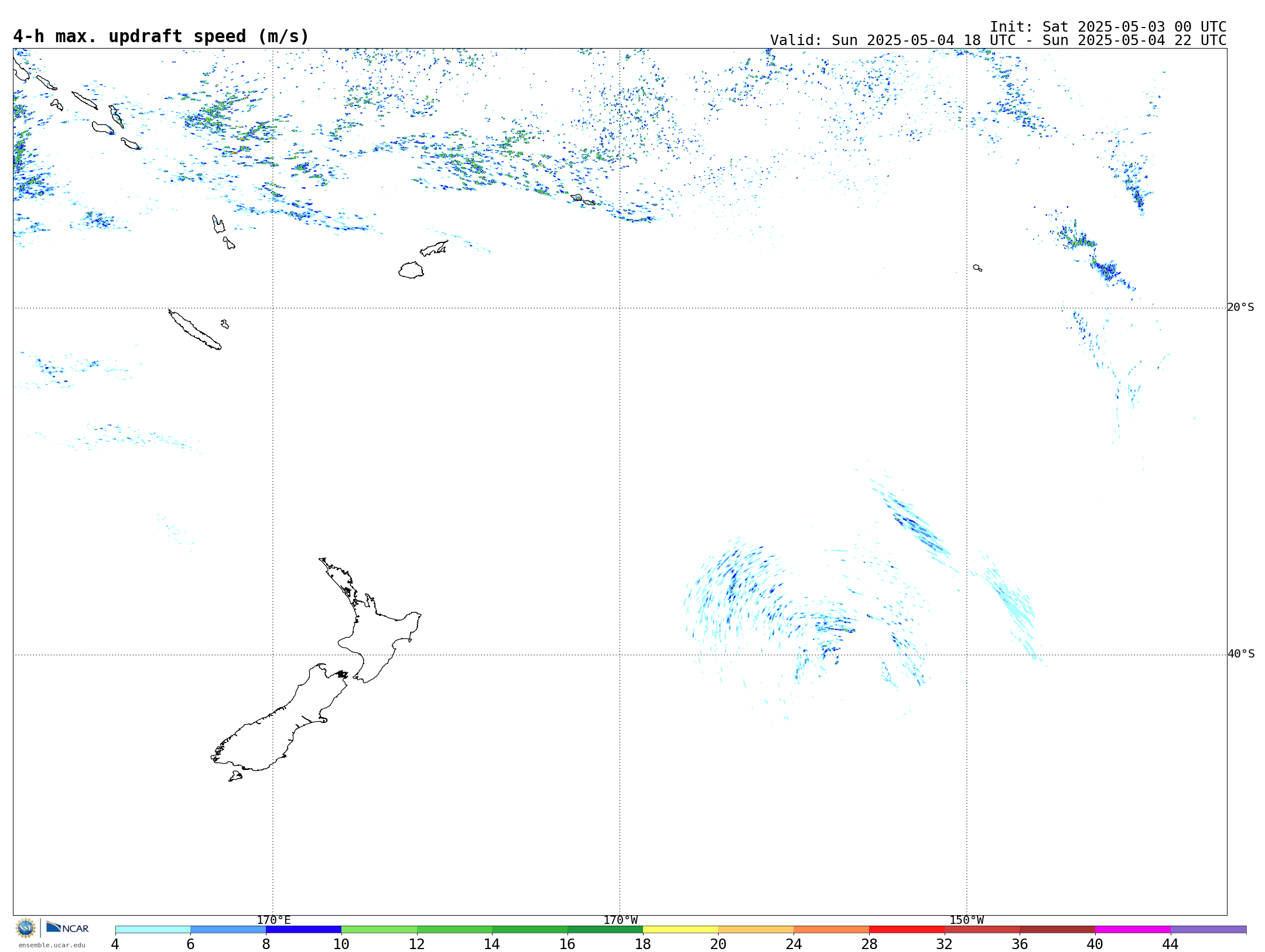
Task: Click colorbar tick label '6'
Action: click(x=190, y=944)
